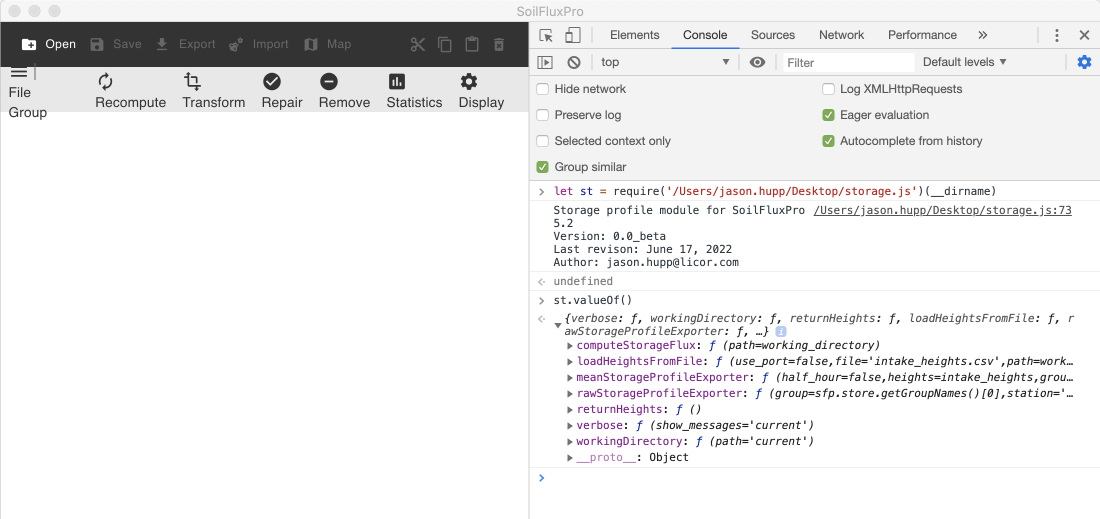Click the Cut scissors icon

pyautogui.click(x=418, y=44)
